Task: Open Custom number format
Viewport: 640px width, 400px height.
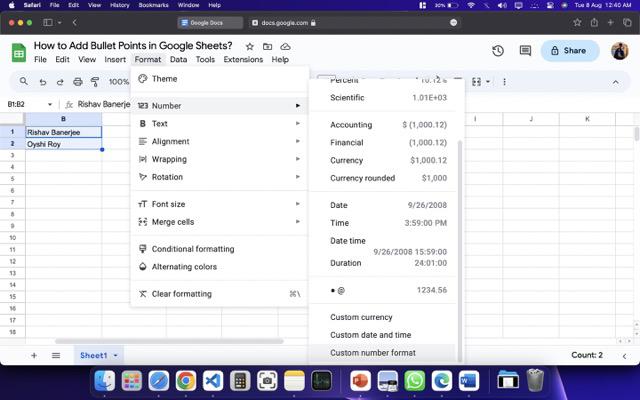Action: (x=383, y=353)
